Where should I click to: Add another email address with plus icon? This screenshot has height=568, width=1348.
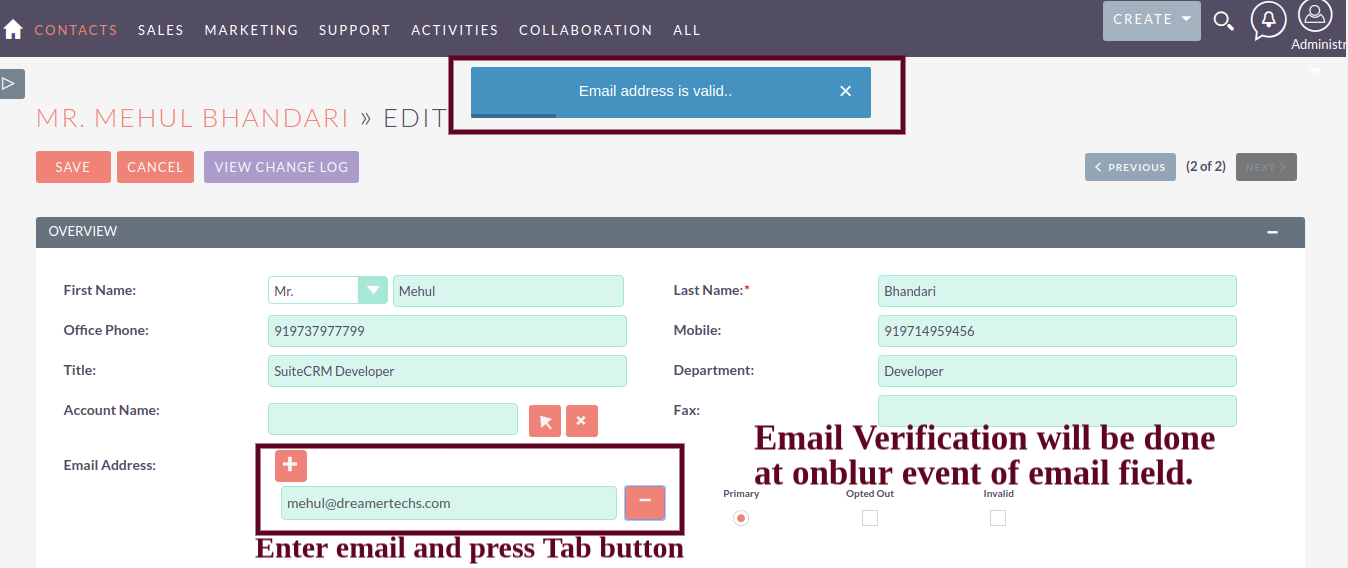coord(291,465)
